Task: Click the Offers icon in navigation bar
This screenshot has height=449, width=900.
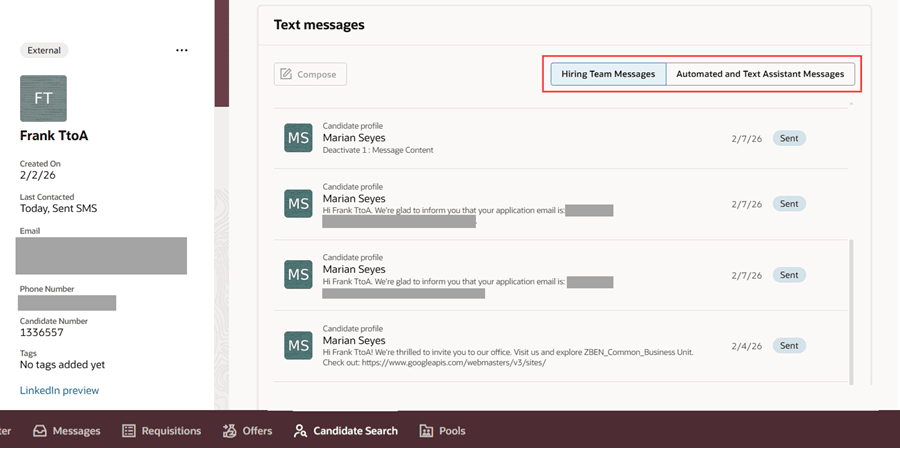Action: click(230, 430)
